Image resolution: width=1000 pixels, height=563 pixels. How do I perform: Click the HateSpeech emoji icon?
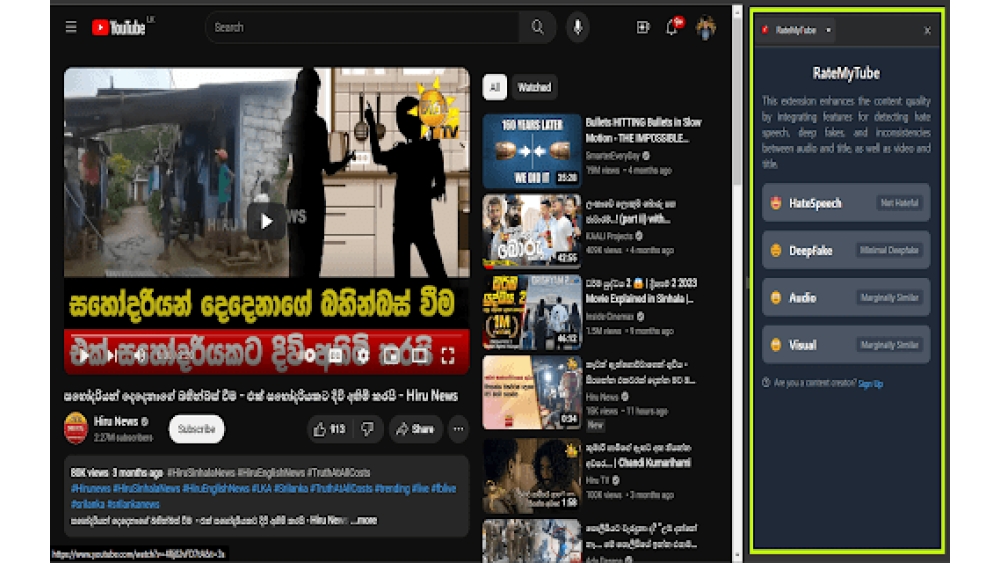[776, 203]
